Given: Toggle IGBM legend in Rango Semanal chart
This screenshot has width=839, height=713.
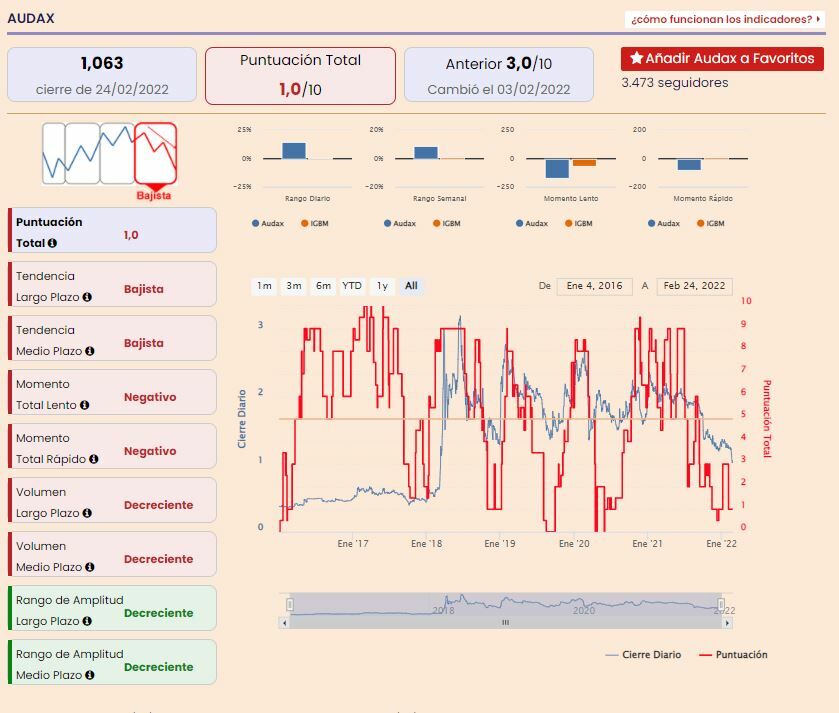Looking at the screenshot, I should pos(447,224).
